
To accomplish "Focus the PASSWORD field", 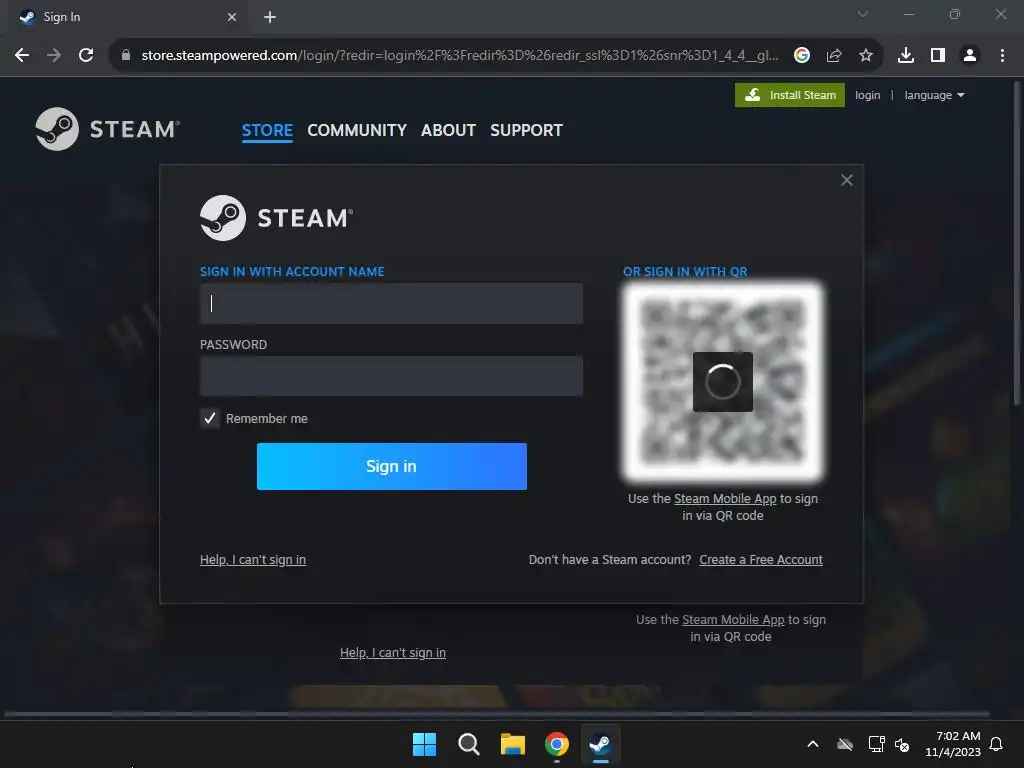I will [391, 376].
